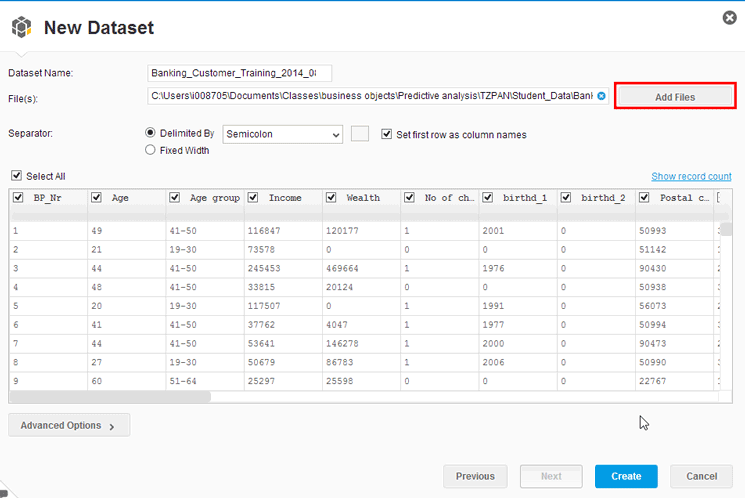The height and width of the screenshot is (498, 745).
Task: Click Wealth cell 4047
Action: click(x=336, y=325)
